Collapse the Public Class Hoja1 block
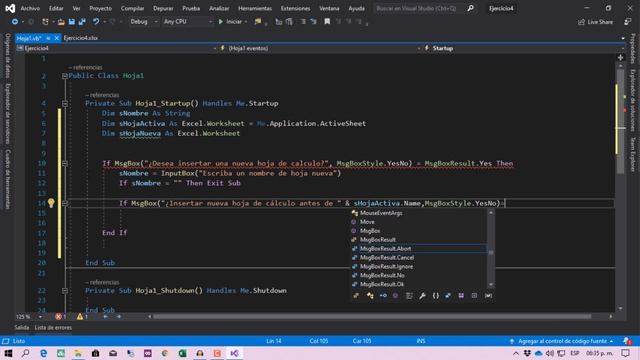 64,76
